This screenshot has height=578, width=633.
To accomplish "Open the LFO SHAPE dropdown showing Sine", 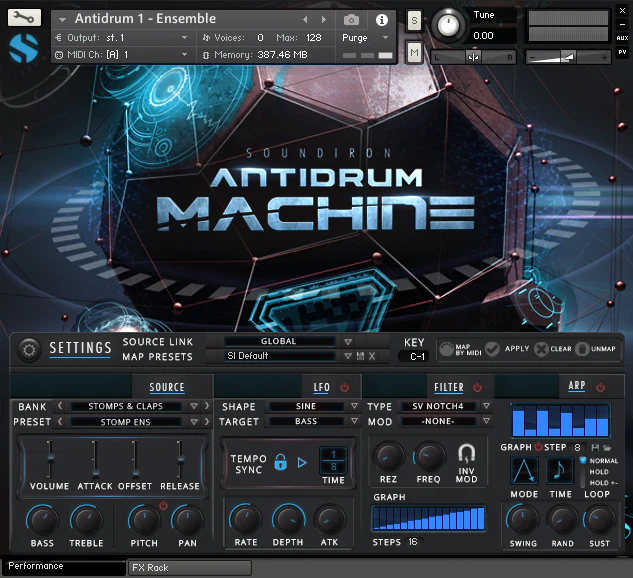I will 305,407.
